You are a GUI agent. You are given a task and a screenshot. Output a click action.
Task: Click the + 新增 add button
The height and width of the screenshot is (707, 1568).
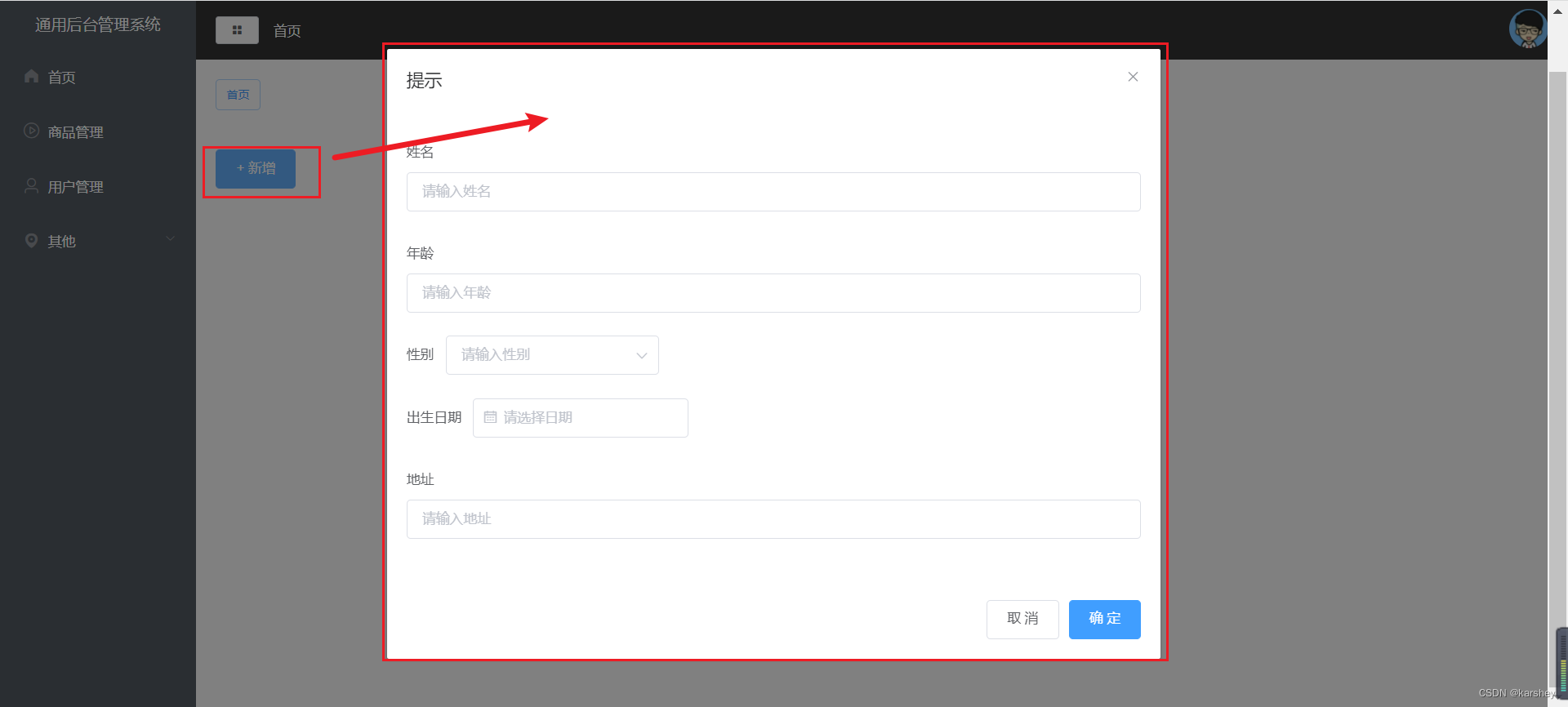click(256, 168)
